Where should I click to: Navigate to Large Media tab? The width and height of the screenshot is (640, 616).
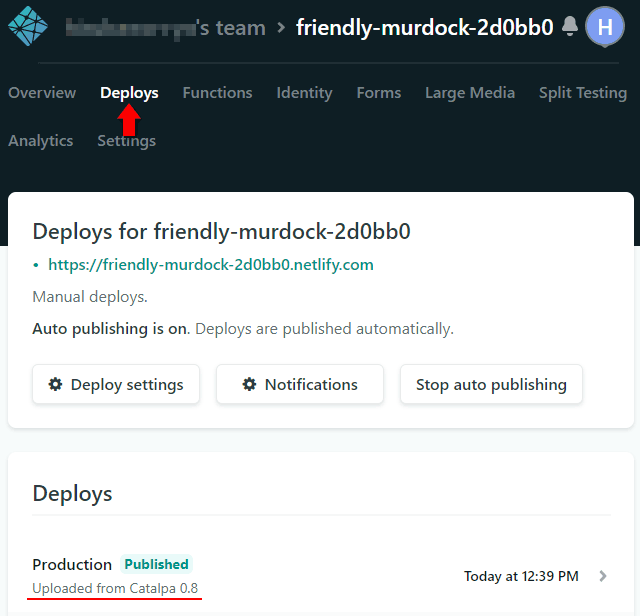point(470,93)
